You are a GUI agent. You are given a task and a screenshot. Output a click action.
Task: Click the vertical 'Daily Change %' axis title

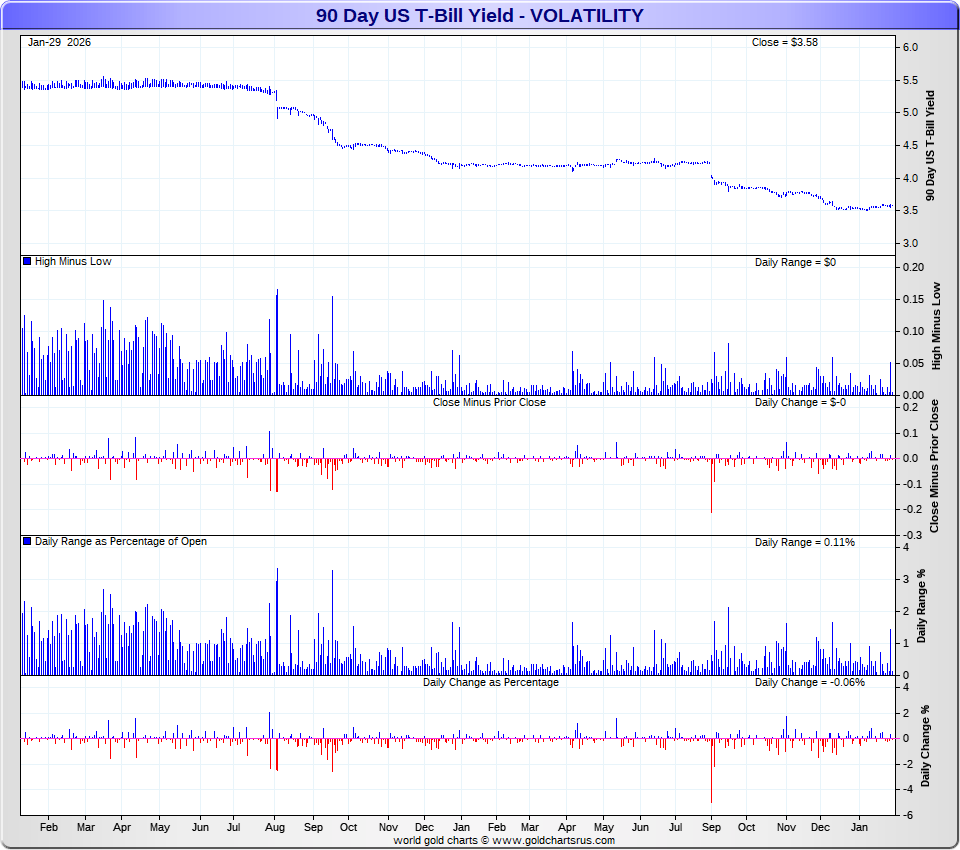click(x=926, y=745)
